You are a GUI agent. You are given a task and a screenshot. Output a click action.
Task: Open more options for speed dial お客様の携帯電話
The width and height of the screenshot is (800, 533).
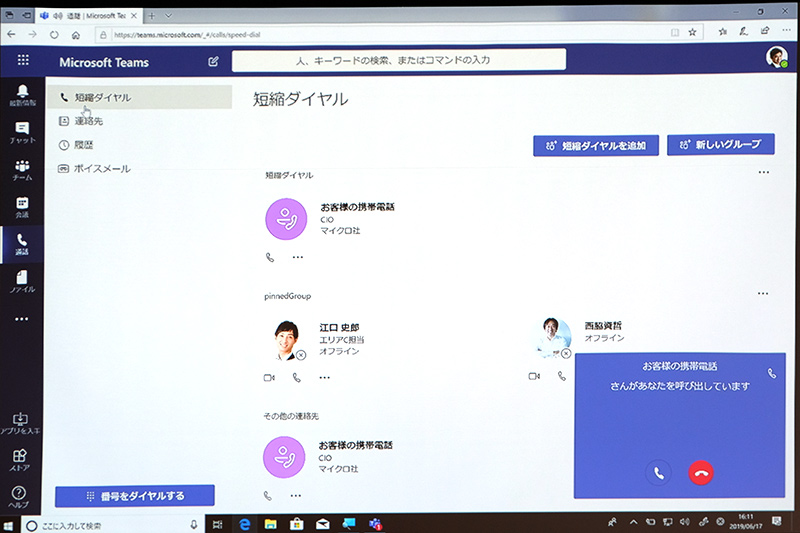point(298,257)
